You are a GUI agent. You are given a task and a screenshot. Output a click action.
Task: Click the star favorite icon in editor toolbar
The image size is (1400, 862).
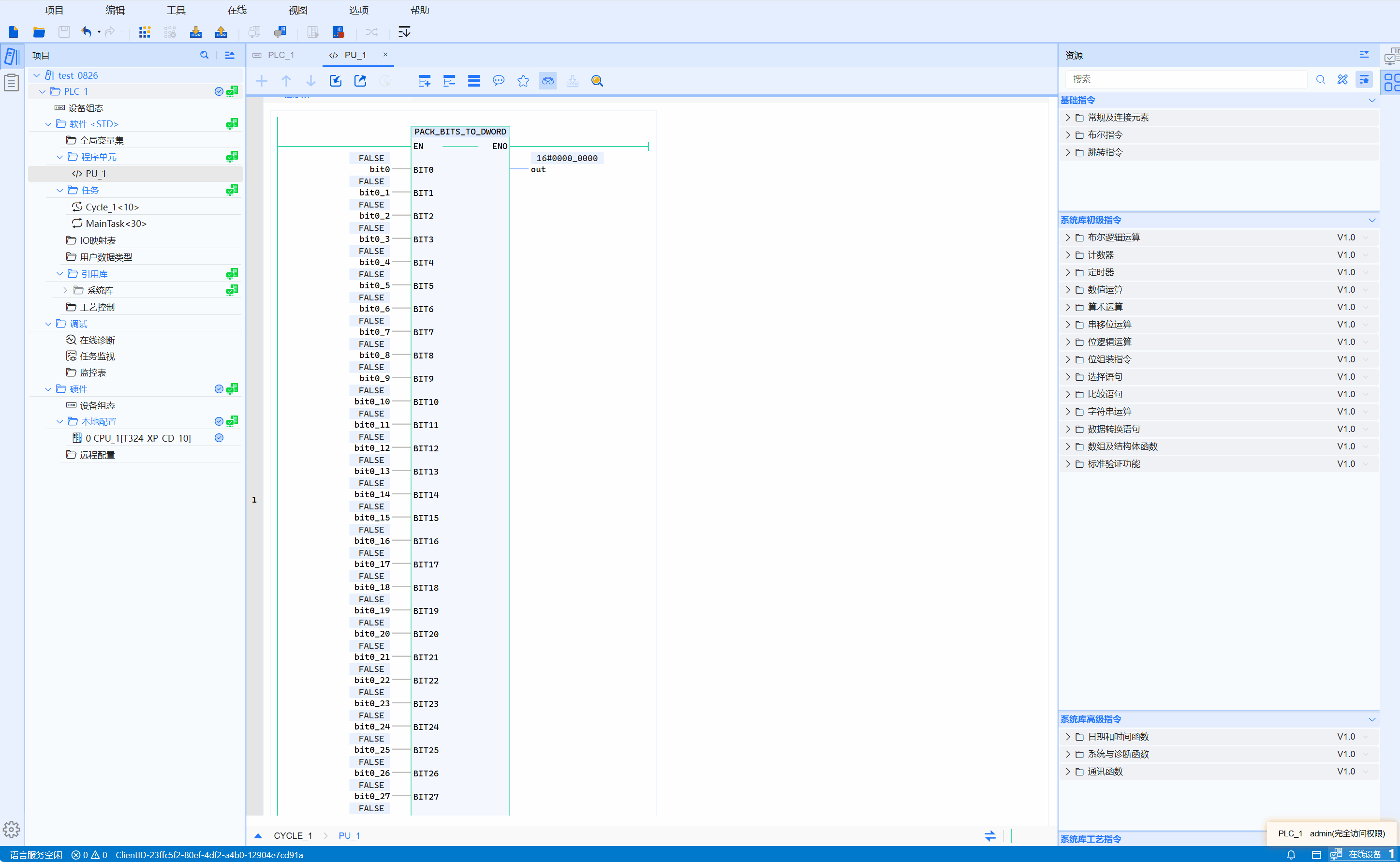point(523,81)
